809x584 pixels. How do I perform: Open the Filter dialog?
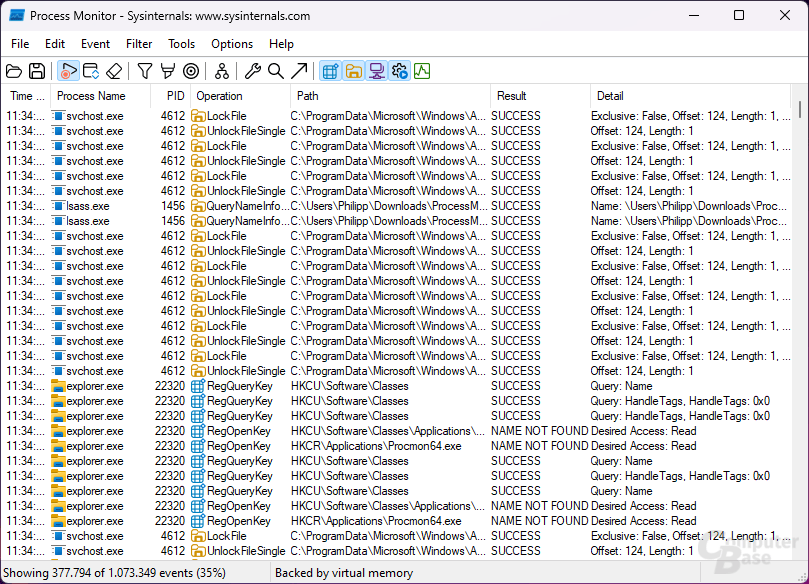(x=143, y=71)
